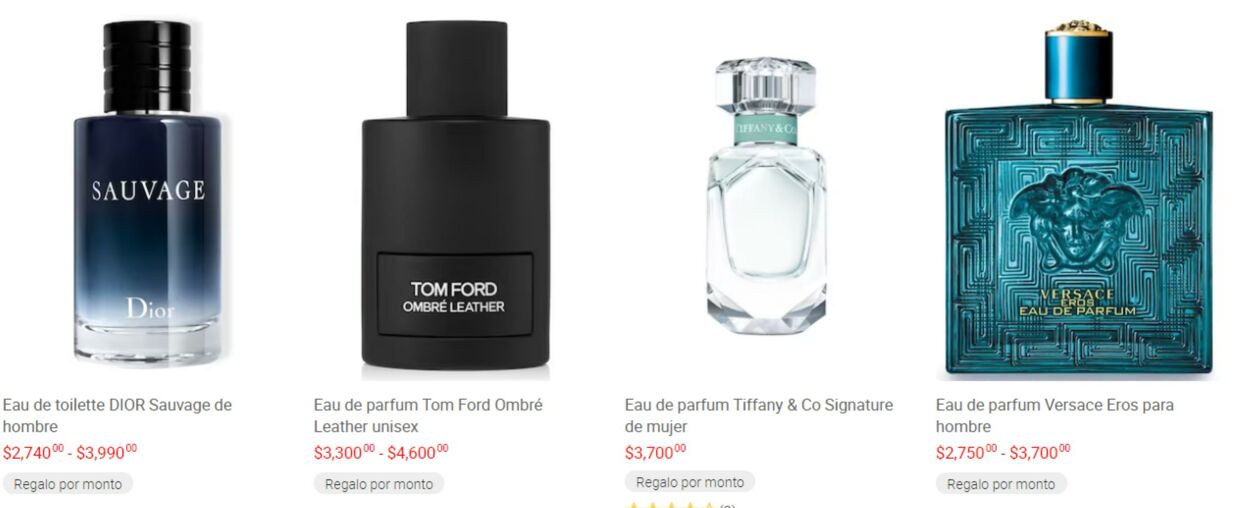Image resolution: width=1250 pixels, height=508 pixels.
Task: Open the Tom Ford Ombré Leather bottle image
Action: pos(456,198)
